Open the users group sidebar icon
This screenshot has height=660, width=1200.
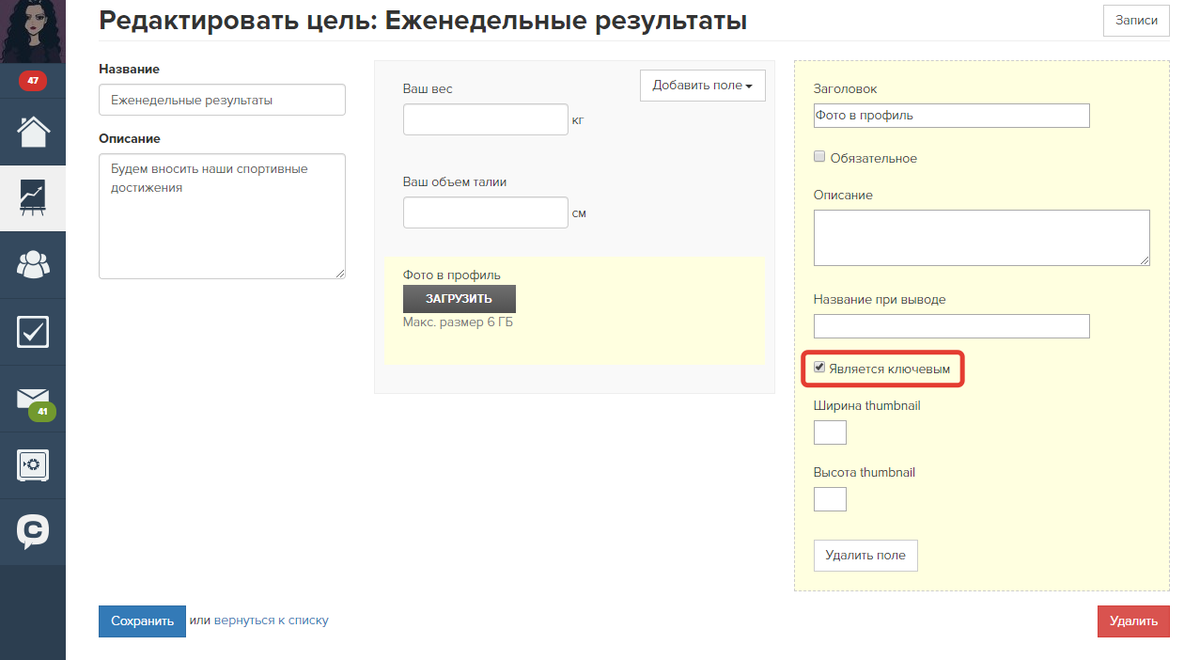[x=33, y=265]
